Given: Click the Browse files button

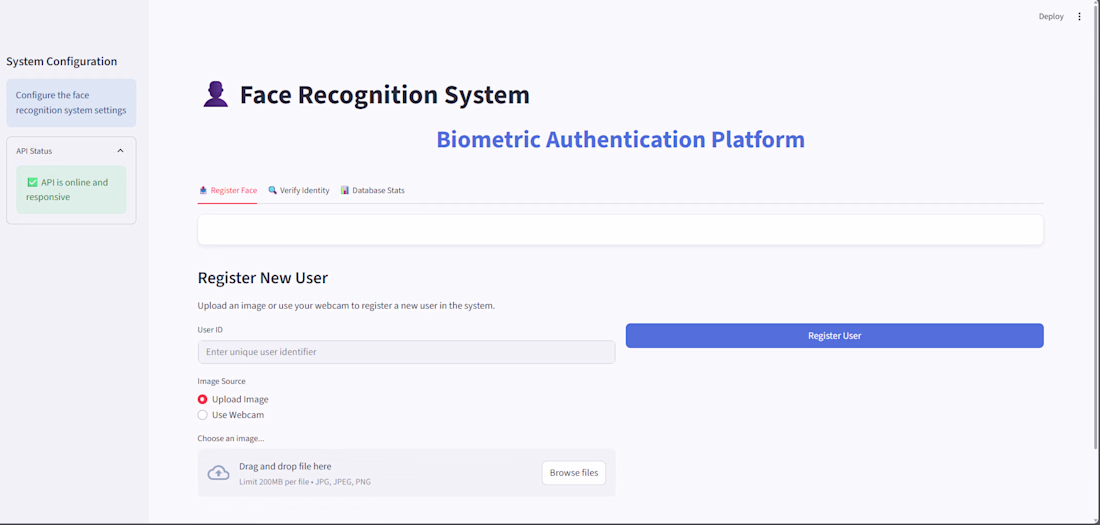Looking at the screenshot, I should (x=574, y=473).
